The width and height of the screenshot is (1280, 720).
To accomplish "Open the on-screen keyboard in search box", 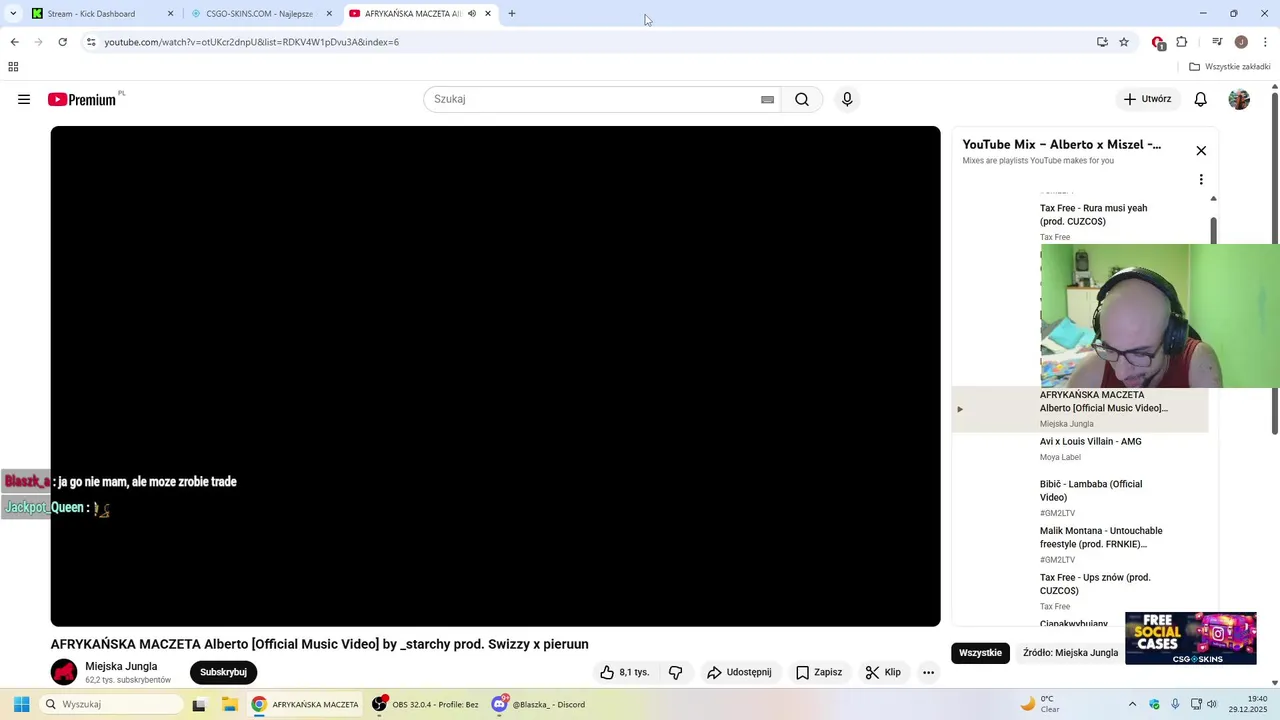I will coord(767,99).
